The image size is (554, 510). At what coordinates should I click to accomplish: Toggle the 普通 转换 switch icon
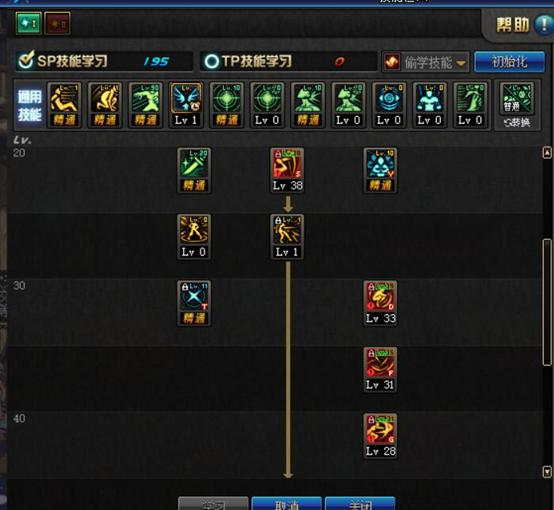pyautogui.click(x=517, y=105)
